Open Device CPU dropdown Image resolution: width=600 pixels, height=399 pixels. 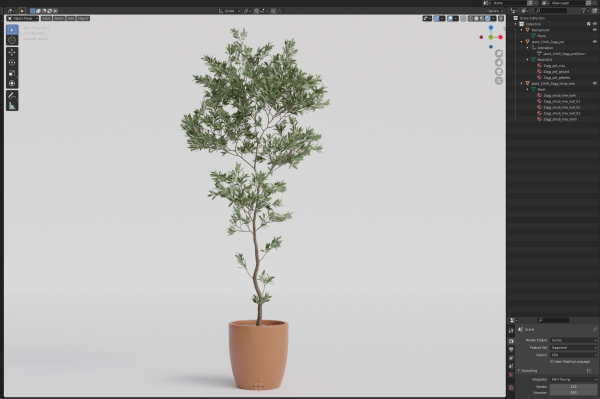pos(573,355)
